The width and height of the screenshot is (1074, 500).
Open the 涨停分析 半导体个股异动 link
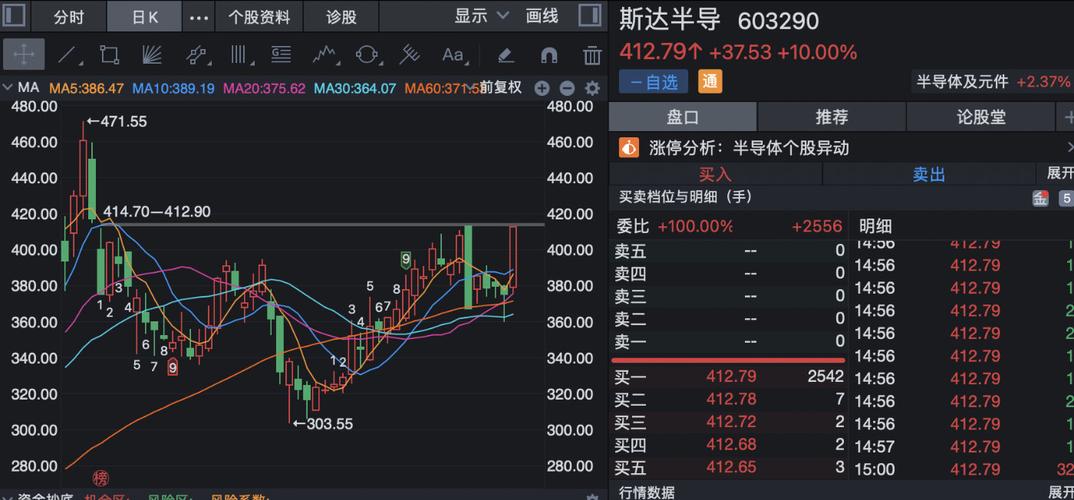pos(749,147)
